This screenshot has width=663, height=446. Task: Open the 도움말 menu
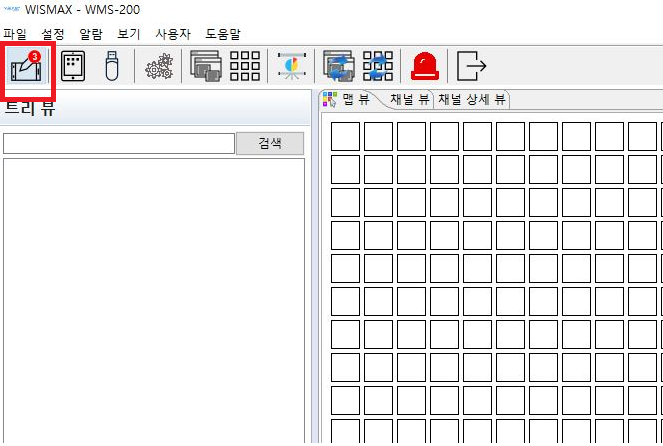223,33
